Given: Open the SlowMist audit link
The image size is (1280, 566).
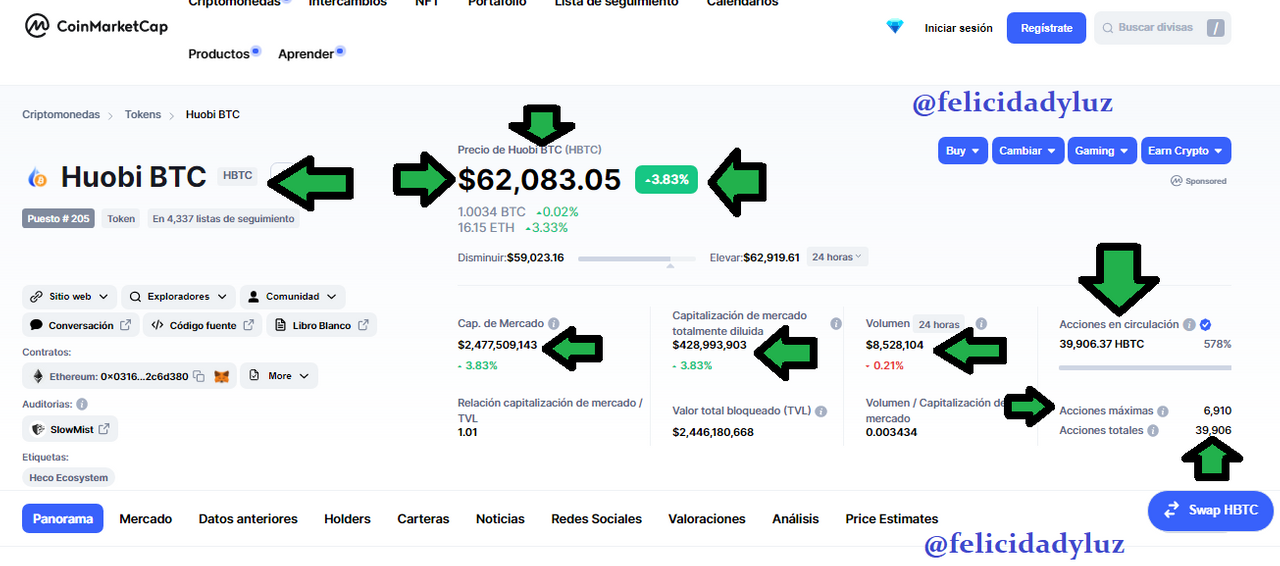Looking at the screenshot, I should [70, 430].
